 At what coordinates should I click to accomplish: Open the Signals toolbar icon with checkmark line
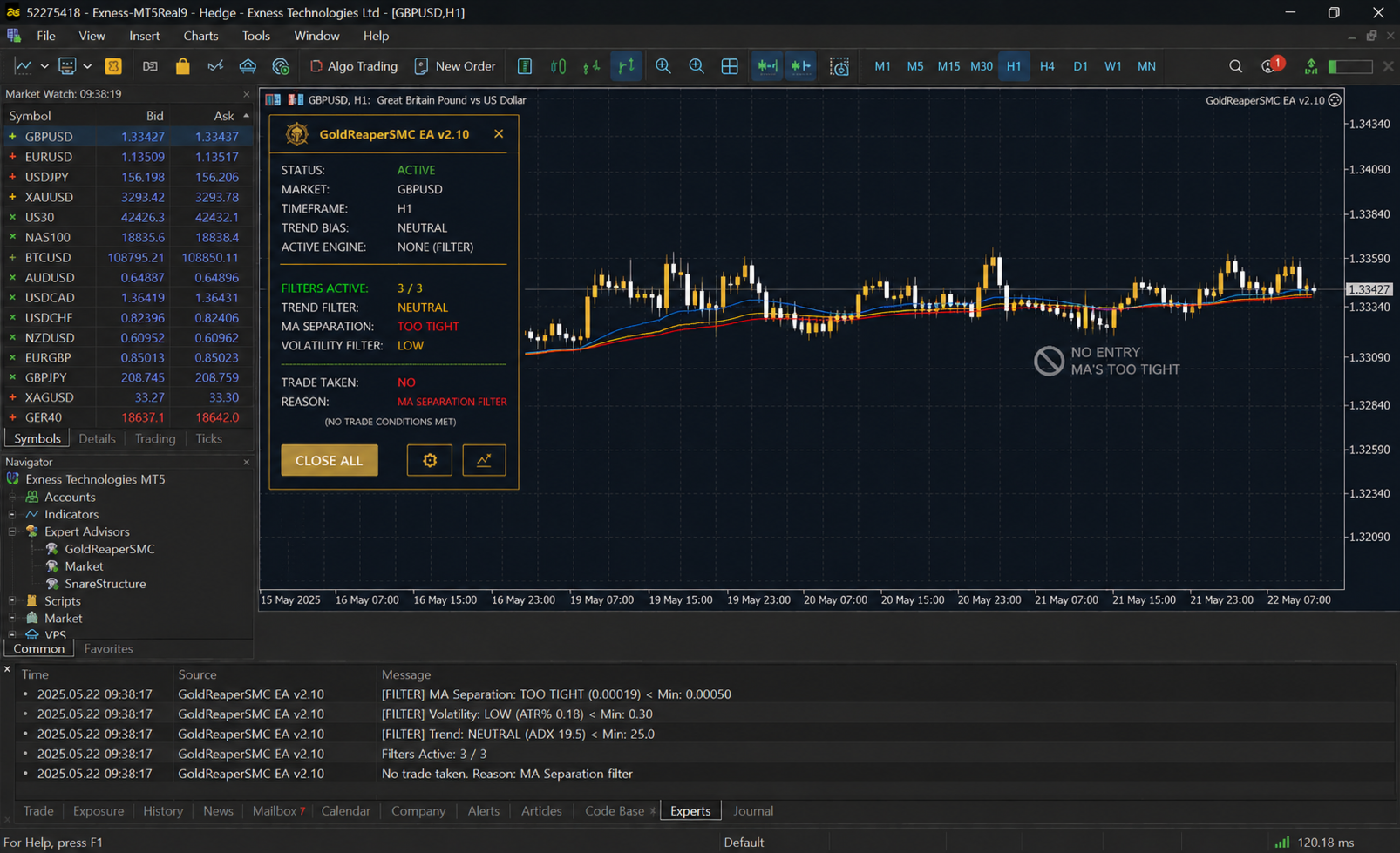click(215, 66)
